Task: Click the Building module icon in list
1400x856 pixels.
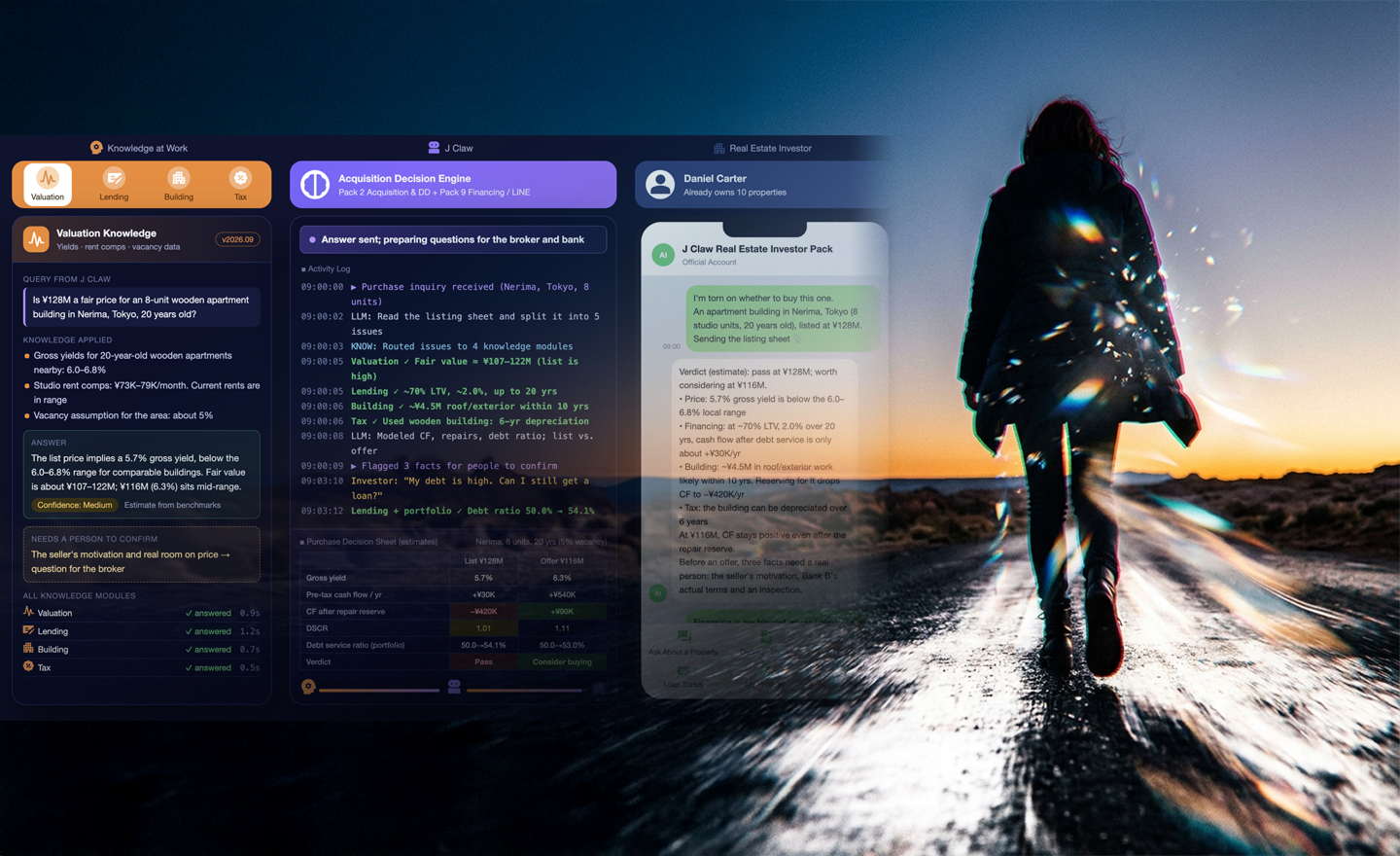Action: (x=28, y=648)
